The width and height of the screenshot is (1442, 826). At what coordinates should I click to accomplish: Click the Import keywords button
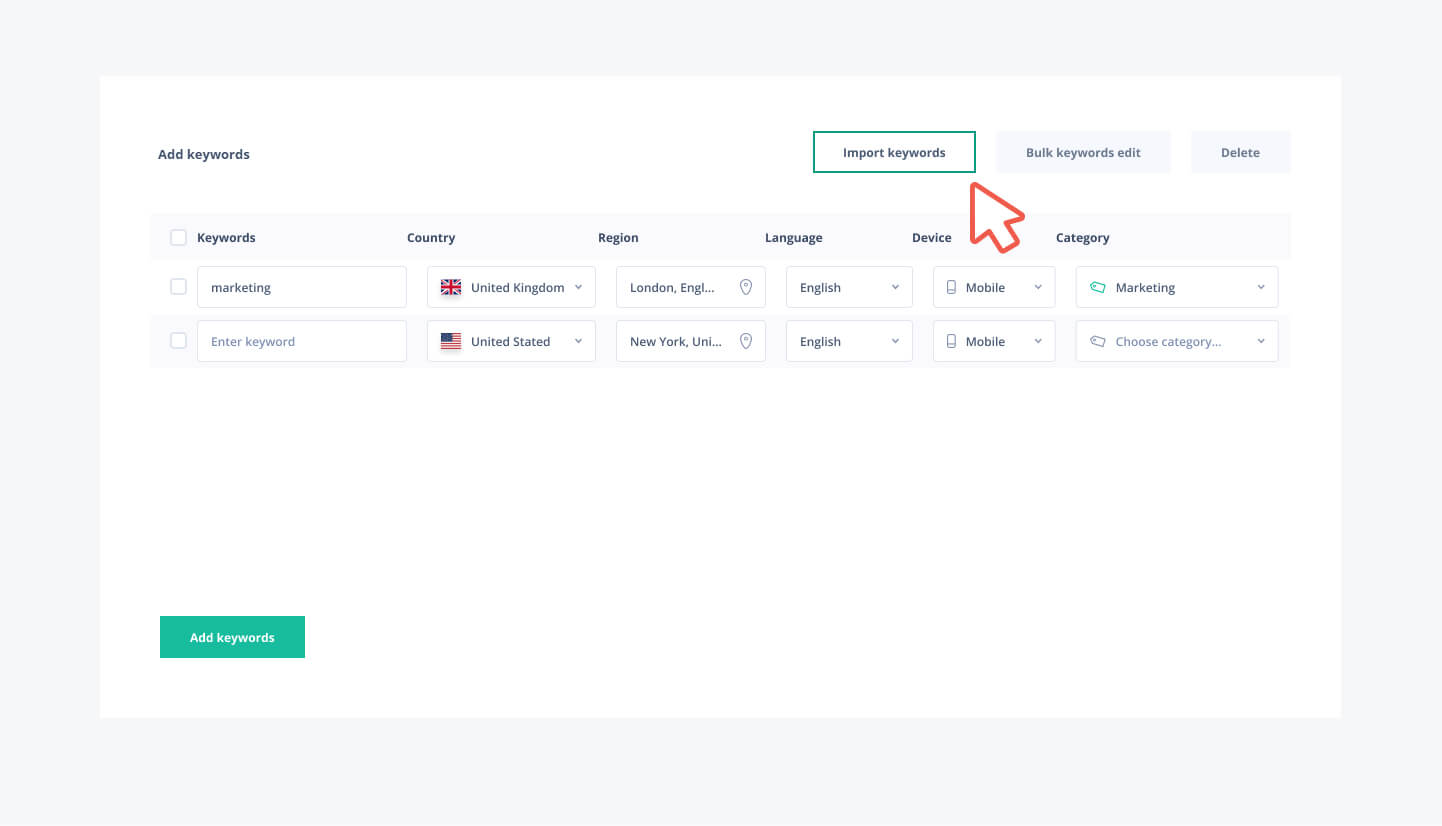tap(894, 152)
